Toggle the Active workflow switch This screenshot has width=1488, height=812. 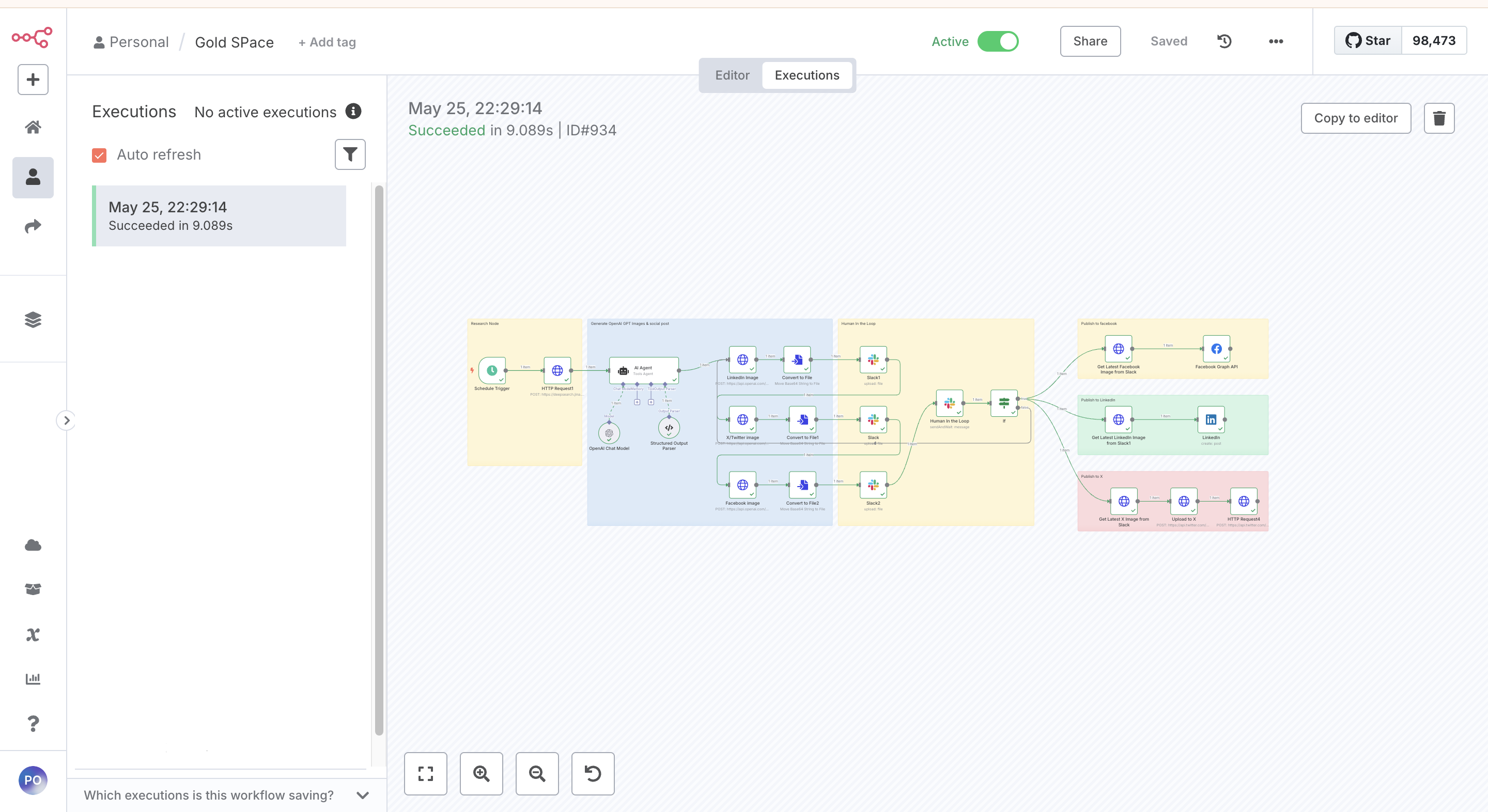tap(998, 41)
